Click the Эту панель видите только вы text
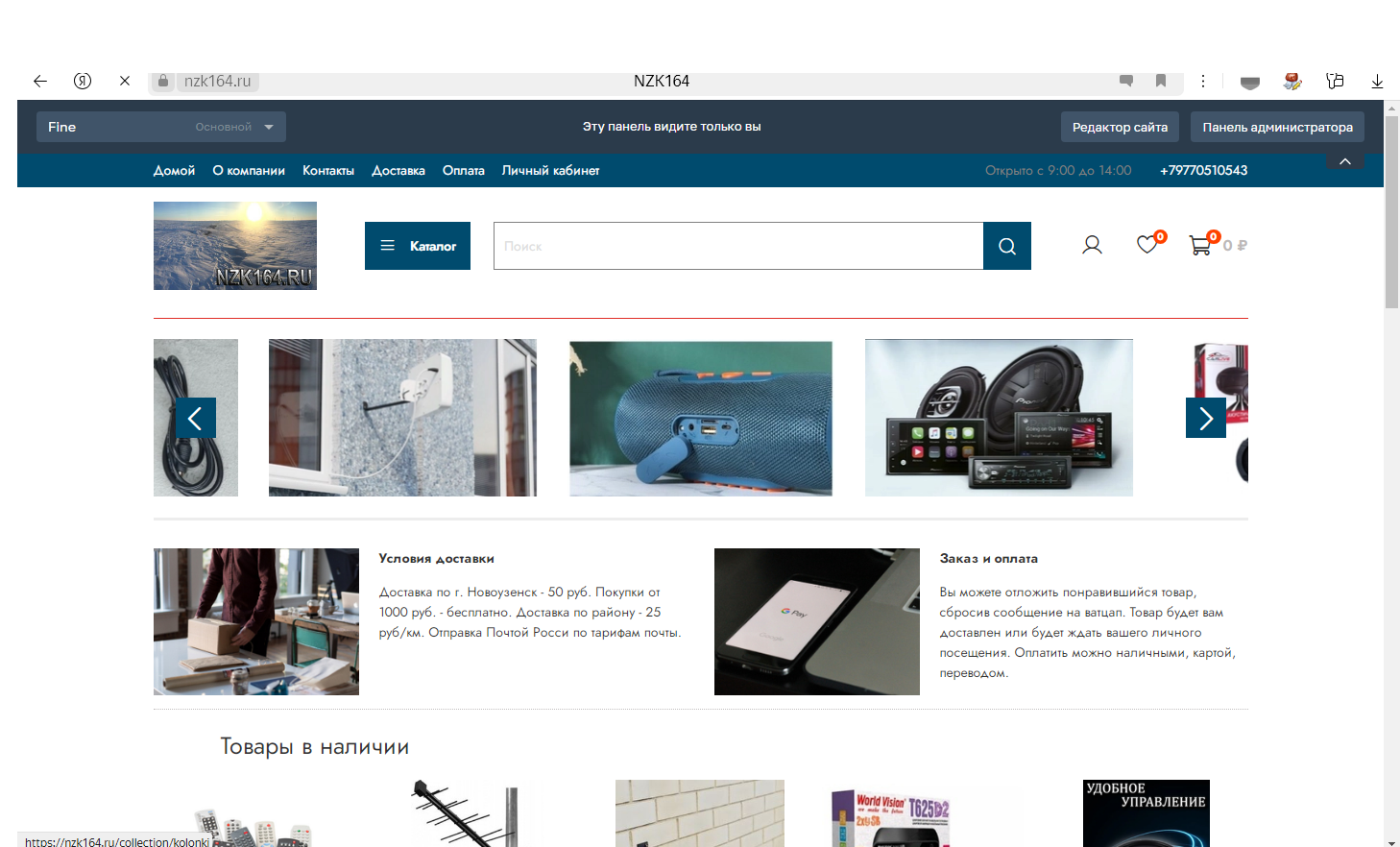The height and width of the screenshot is (847, 1400). pyautogui.click(x=671, y=126)
